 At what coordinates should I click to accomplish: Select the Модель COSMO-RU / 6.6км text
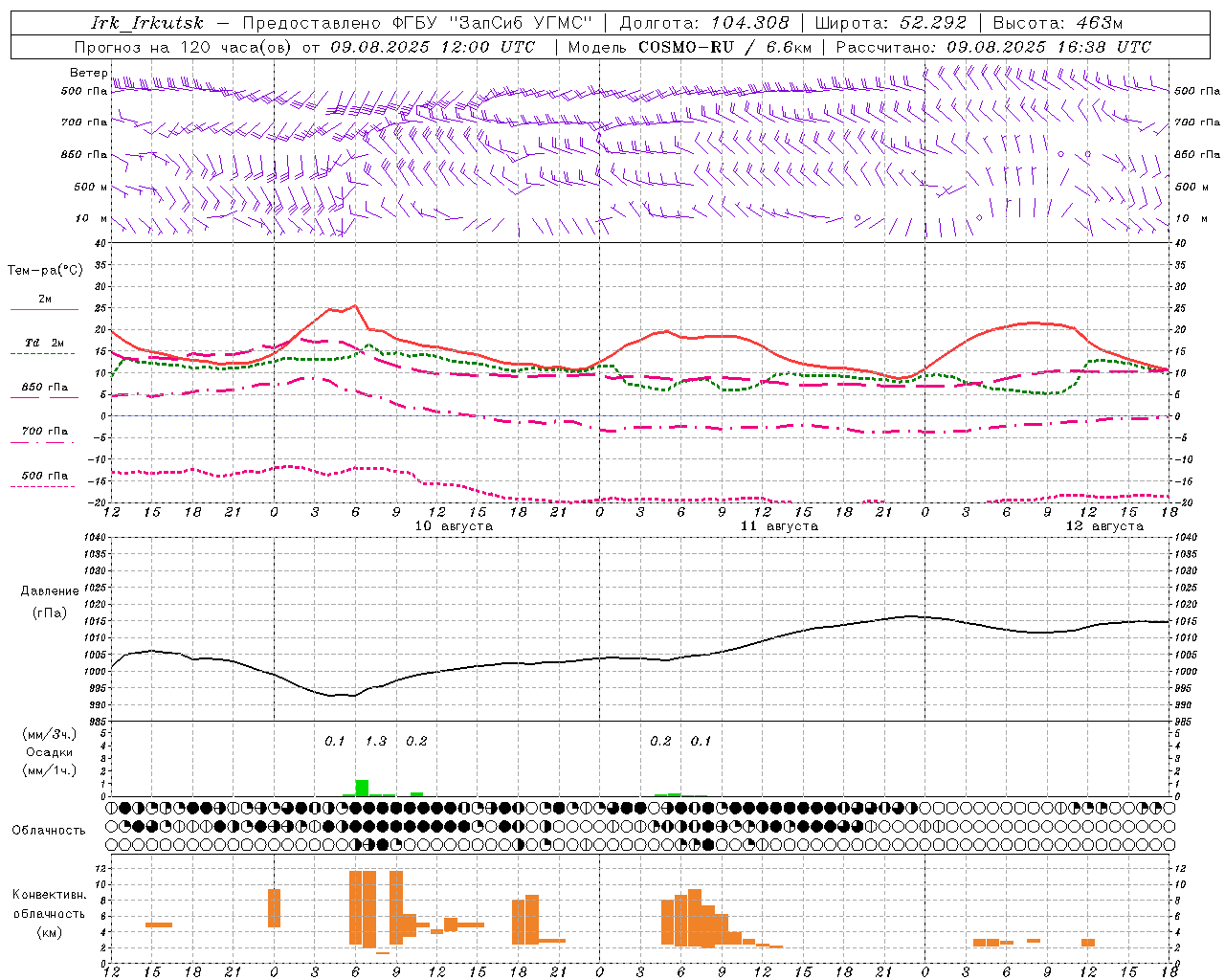coord(690,47)
